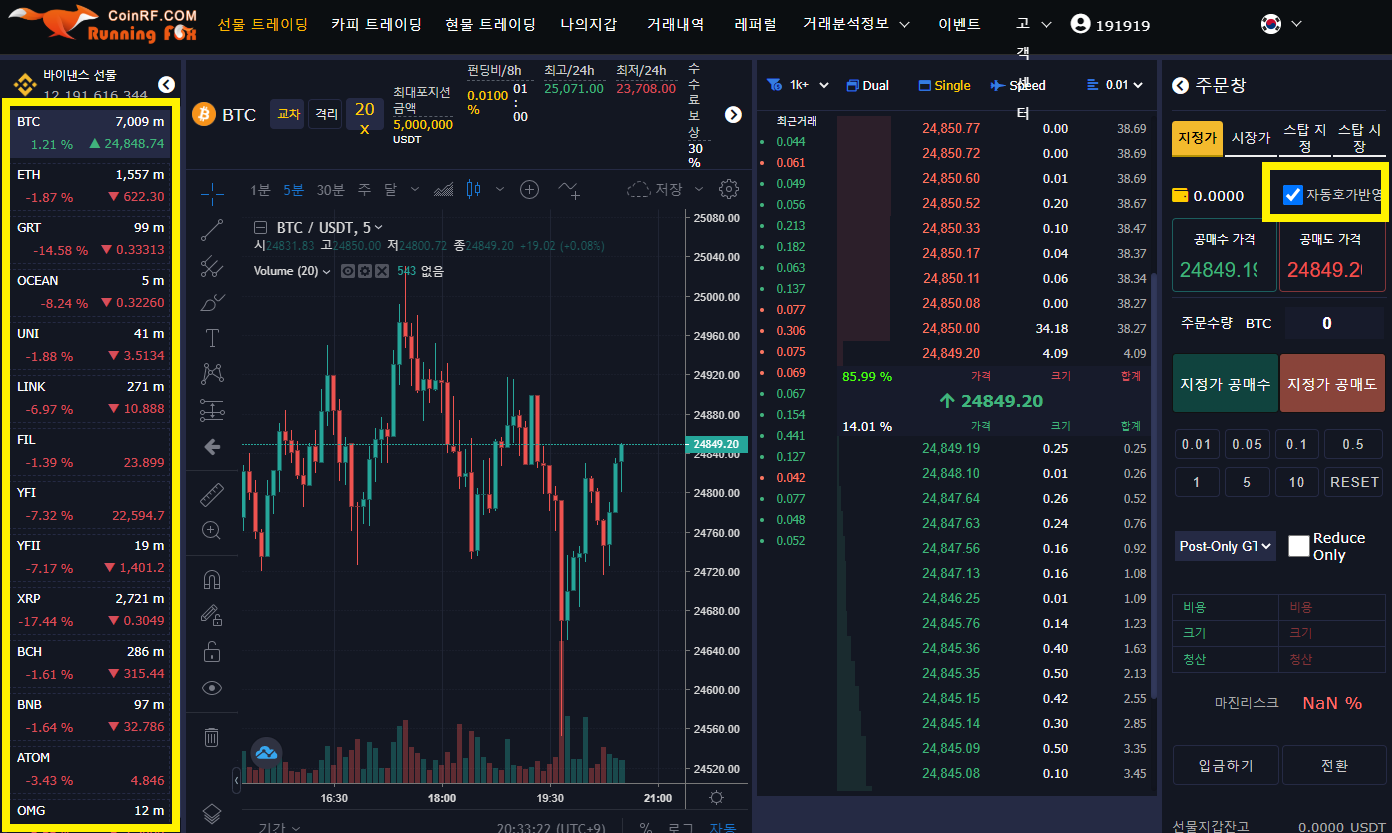Viewport: 1392px width, 833px height.
Task: Select cross margin mode 교차
Action: (288, 114)
